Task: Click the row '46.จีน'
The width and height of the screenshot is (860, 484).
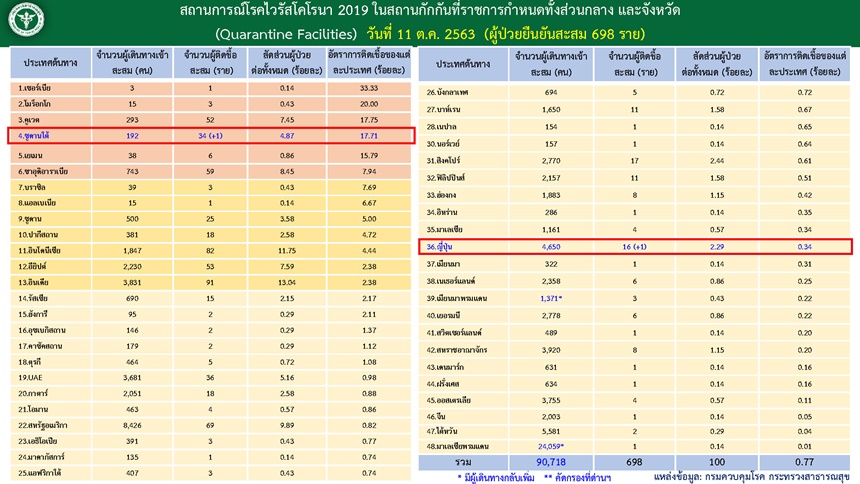Action: (634, 417)
